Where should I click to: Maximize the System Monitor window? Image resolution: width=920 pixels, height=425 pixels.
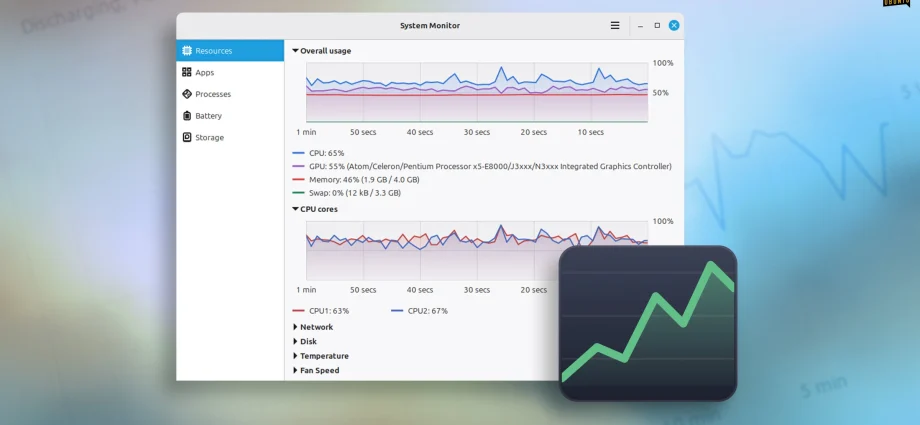[x=657, y=26]
